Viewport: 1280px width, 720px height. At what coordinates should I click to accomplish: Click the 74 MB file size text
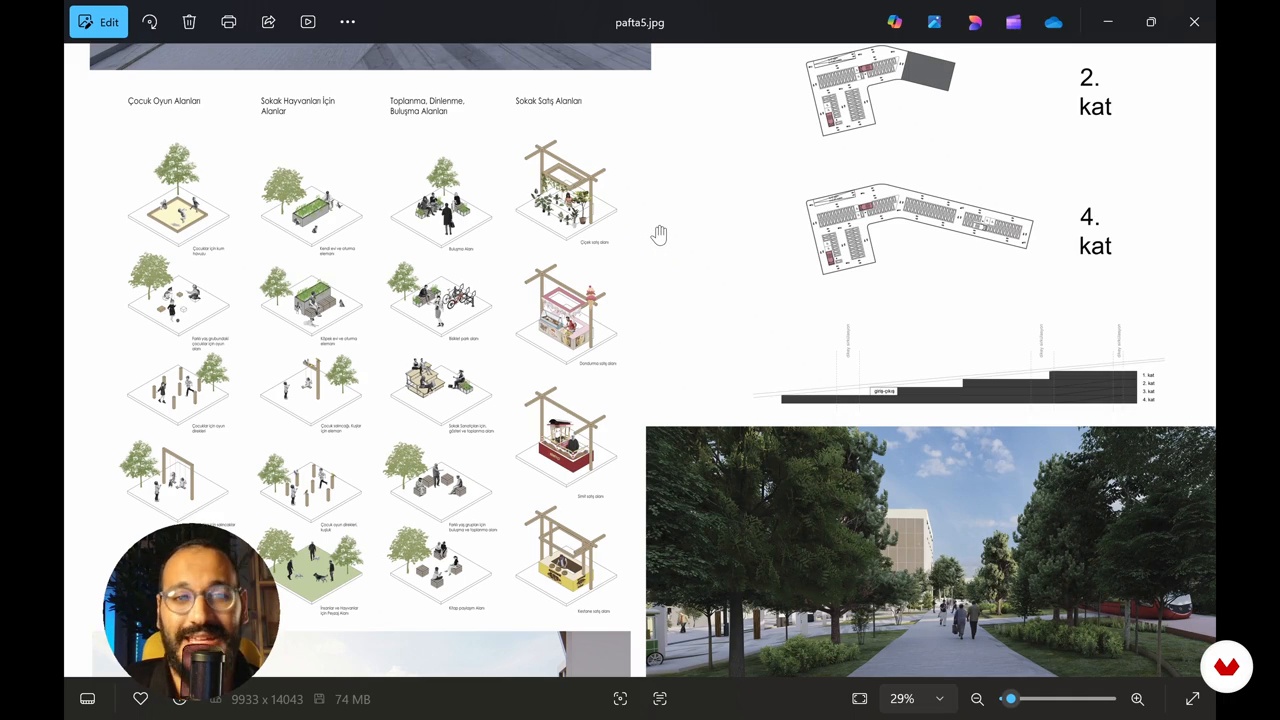[x=352, y=699]
